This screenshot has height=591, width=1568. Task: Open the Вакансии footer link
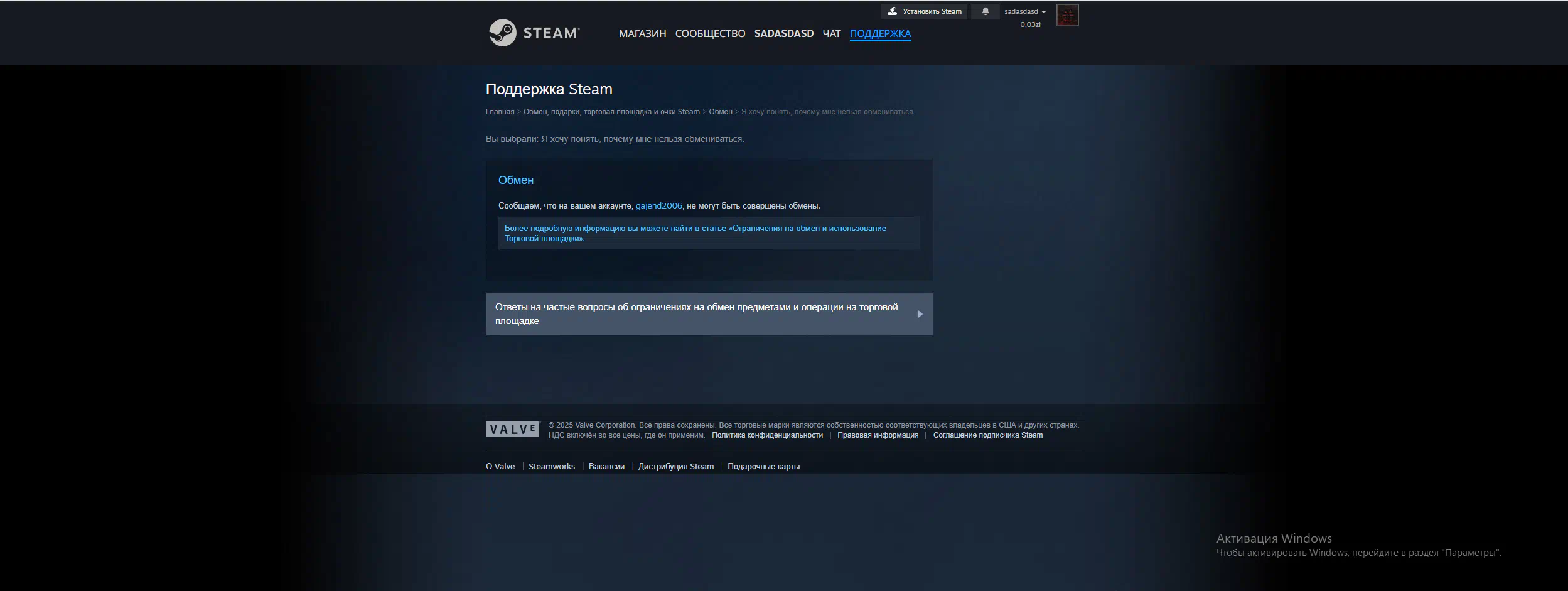(606, 466)
